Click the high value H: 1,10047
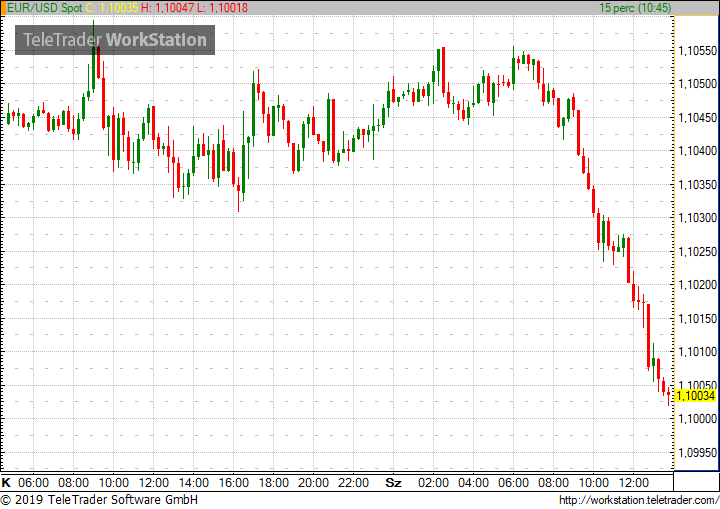This screenshot has width=720, height=509. pyautogui.click(x=168, y=8)
